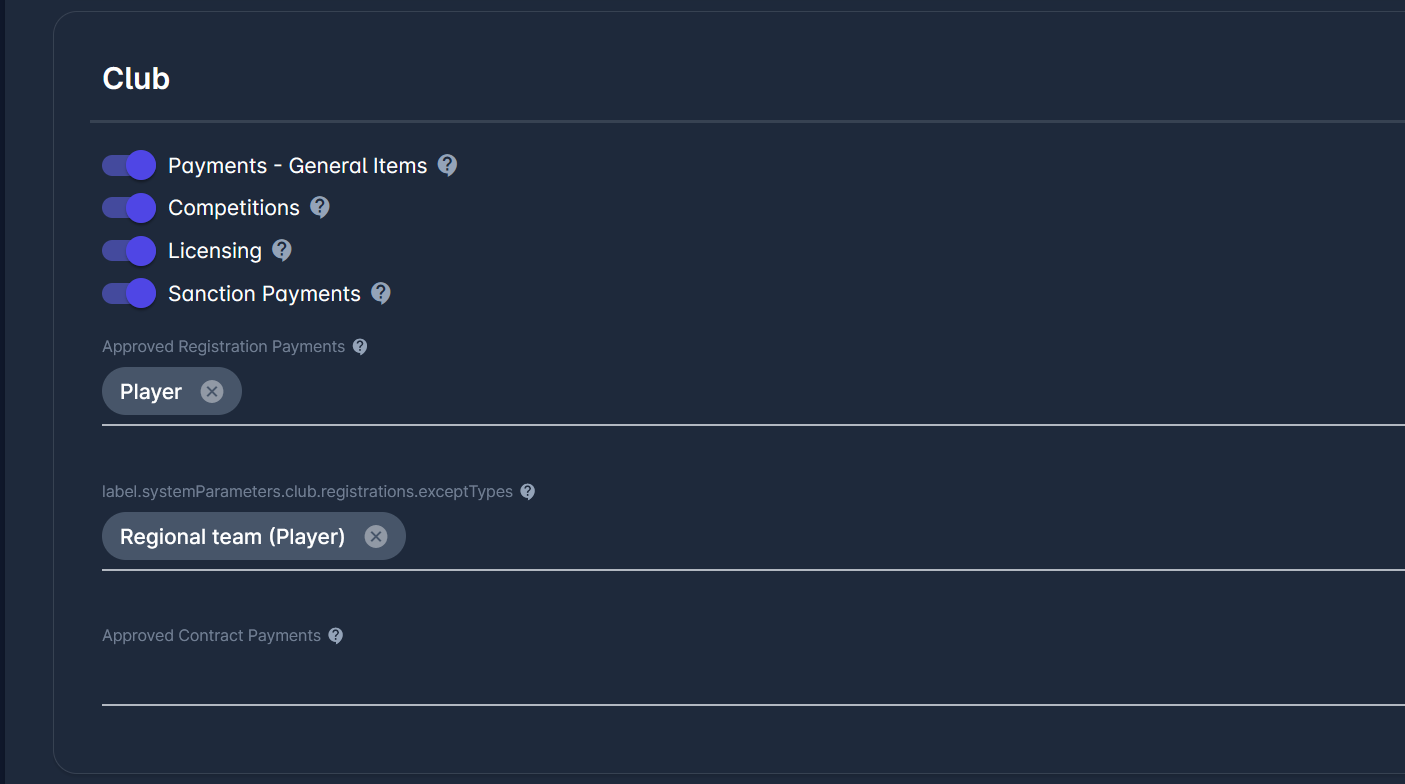The width and height of the screenshot is (1405, 784).
Task: Click the exceptTypes help question mark
Action: [527, 491]
